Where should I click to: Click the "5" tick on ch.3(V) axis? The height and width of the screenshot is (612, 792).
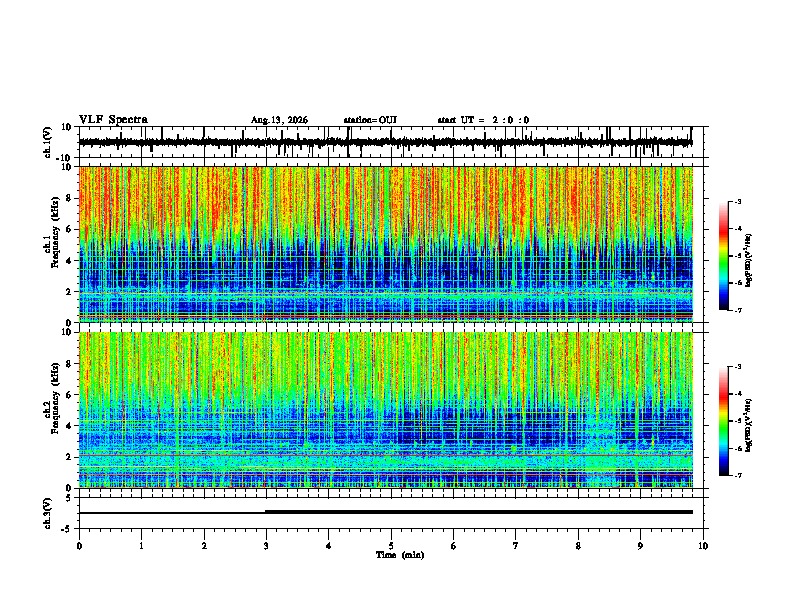click(x=69, y=498)
